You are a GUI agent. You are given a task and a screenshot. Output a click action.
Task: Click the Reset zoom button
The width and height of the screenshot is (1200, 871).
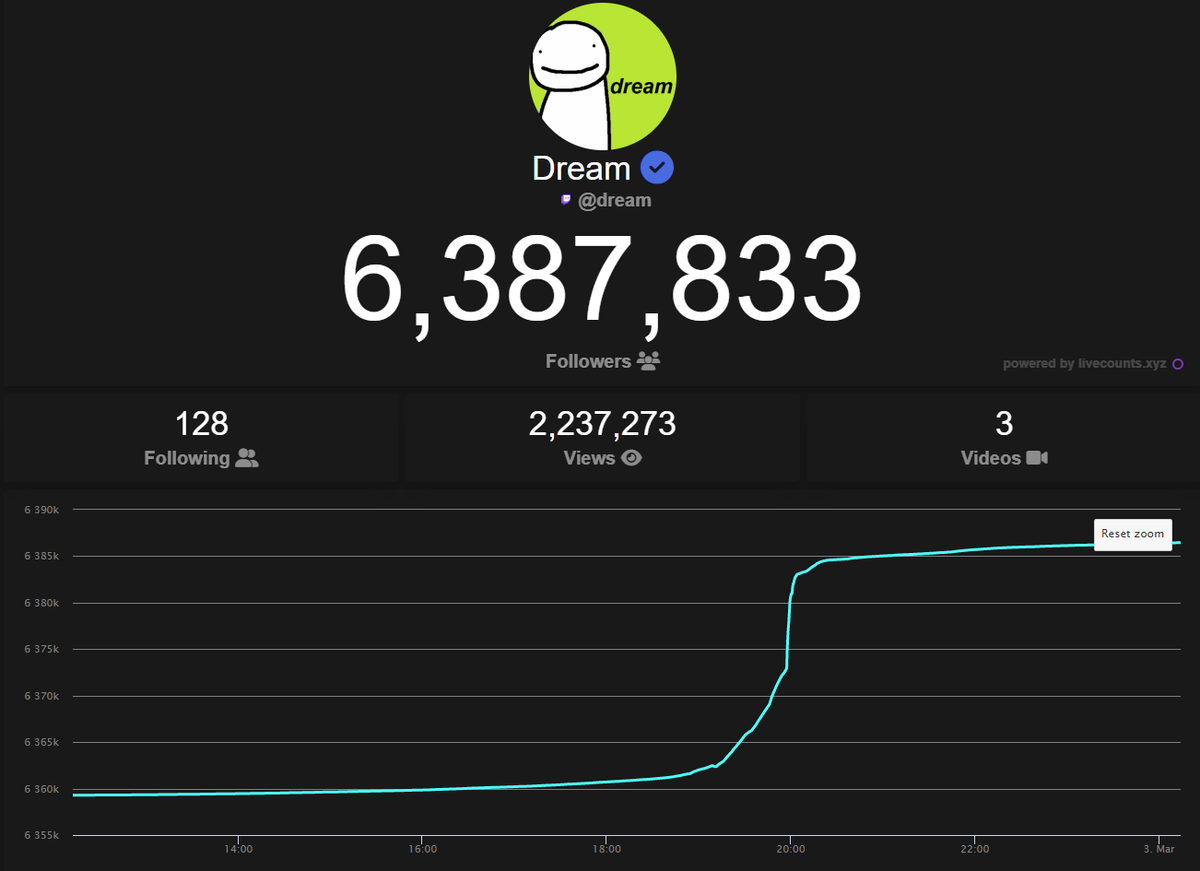1133,534
